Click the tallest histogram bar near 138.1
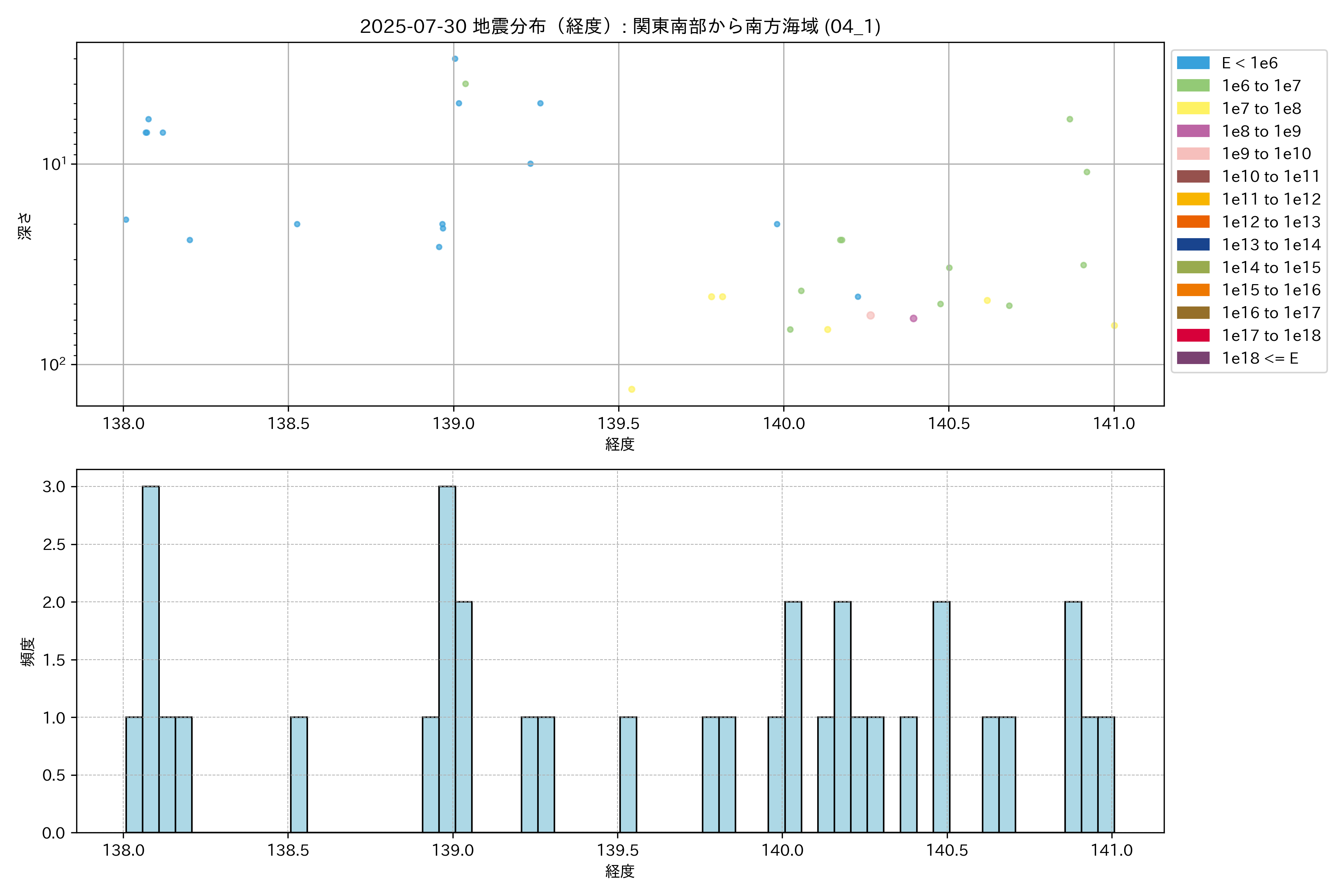 [x=151, y=659]
